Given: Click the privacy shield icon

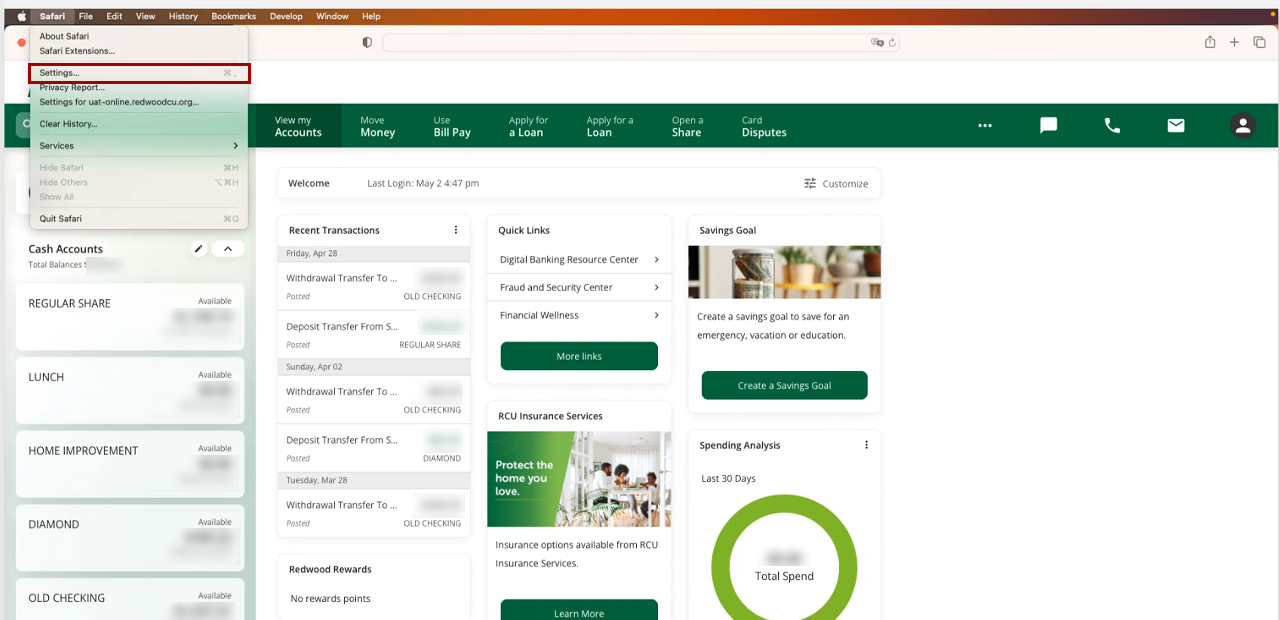Looking at the screenshot, I should click(x=367, y=42).
